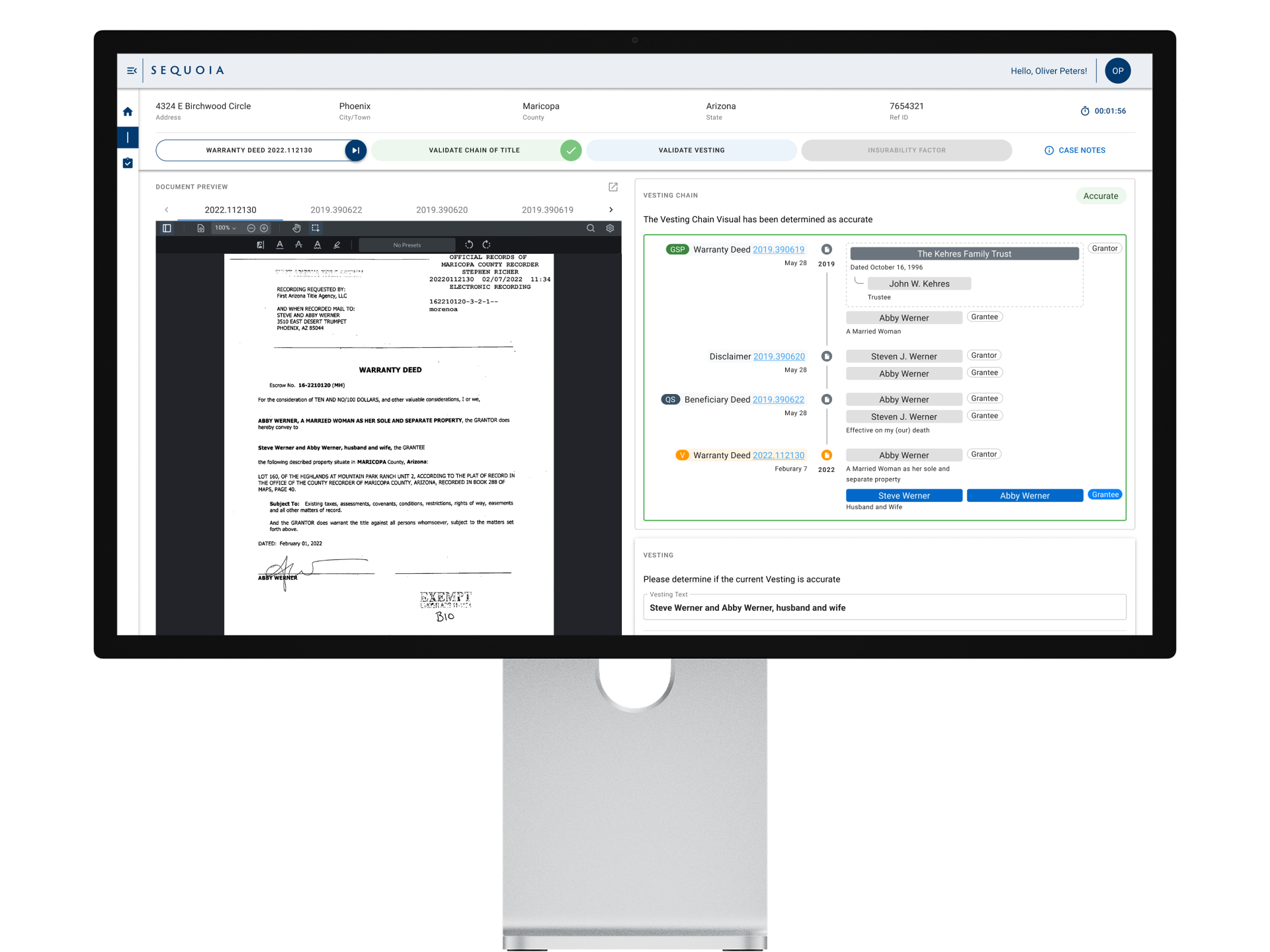
Task: Switch to the 2019.390622 document tab
Action: [x=336, y=210]
